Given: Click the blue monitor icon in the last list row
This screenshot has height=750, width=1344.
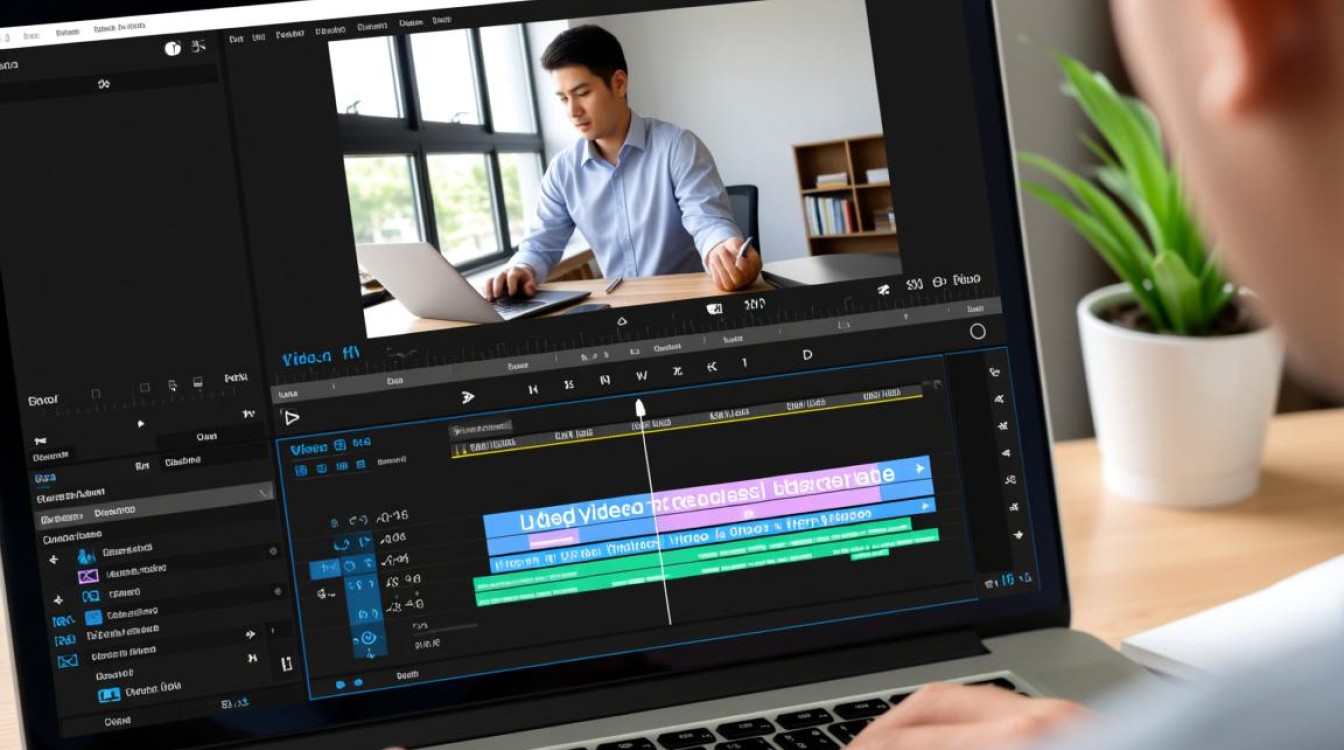Looking at the screenshot, I should click(x=109, y=694).
